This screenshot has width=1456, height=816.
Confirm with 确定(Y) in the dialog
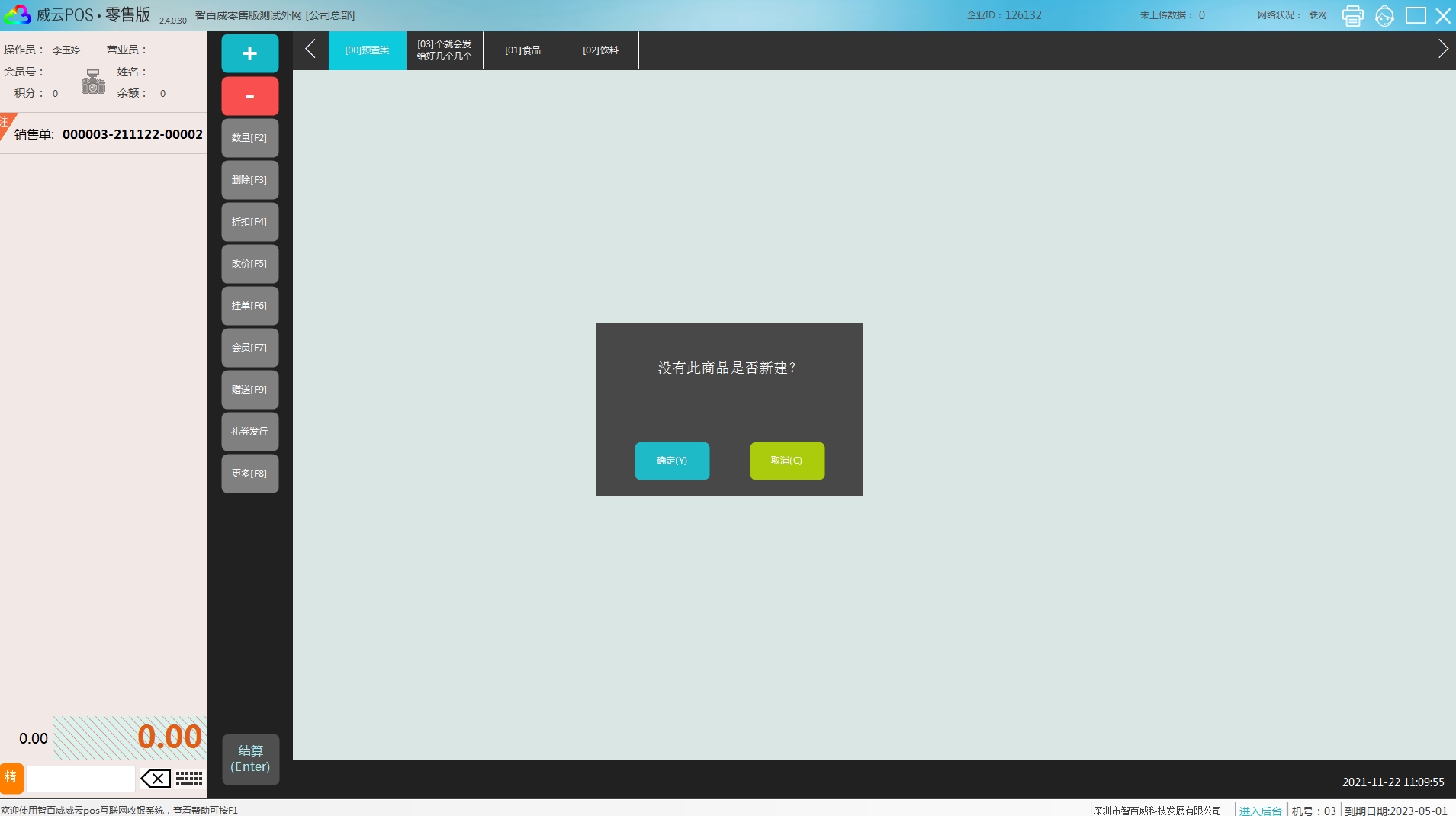[x=672, y=461]
